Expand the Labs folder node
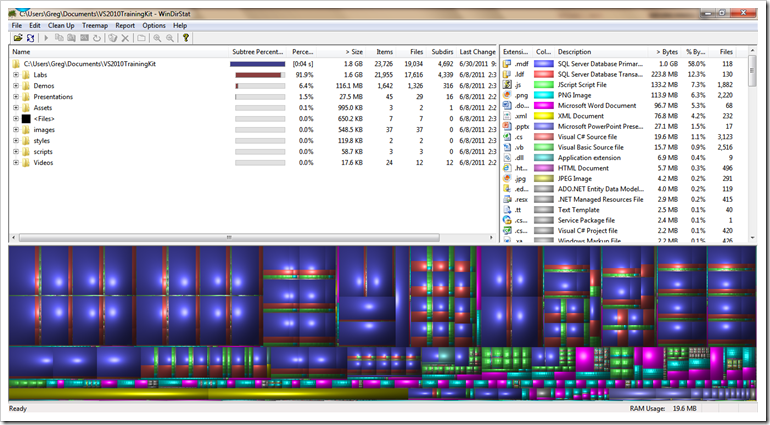 pos(16,75)
